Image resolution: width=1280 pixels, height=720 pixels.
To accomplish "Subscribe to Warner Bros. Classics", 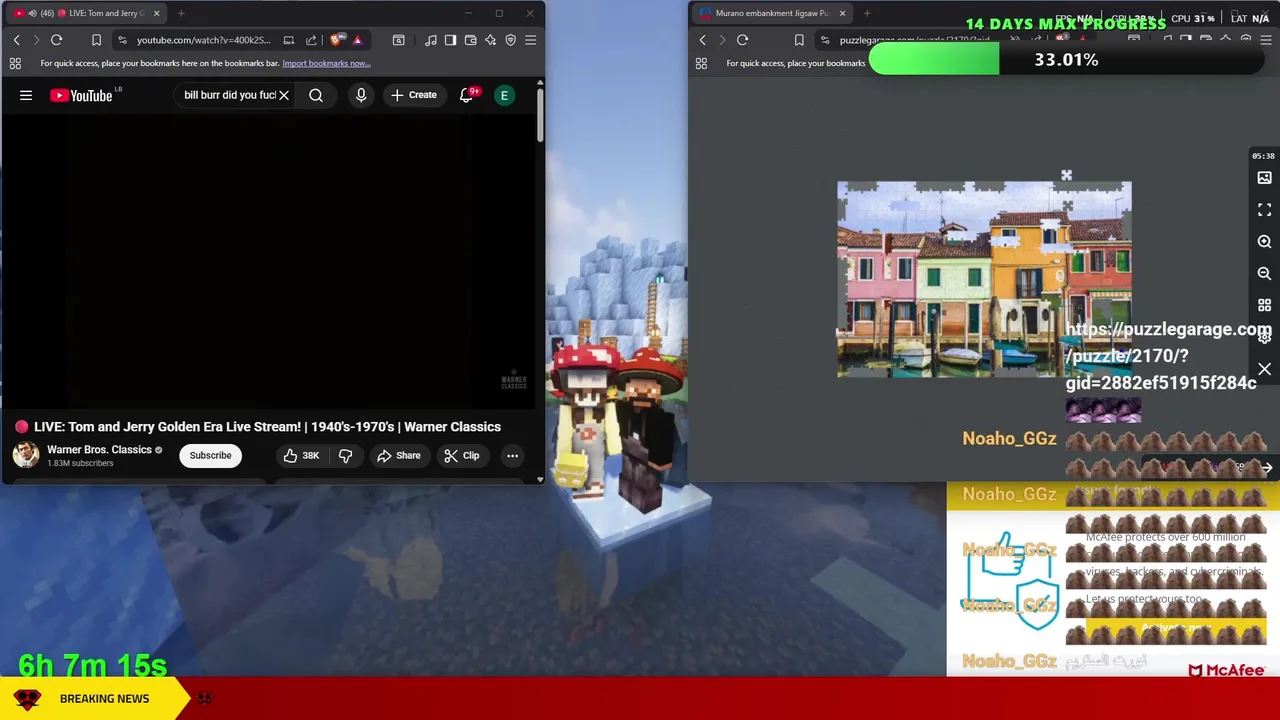I will click(210, 456).
